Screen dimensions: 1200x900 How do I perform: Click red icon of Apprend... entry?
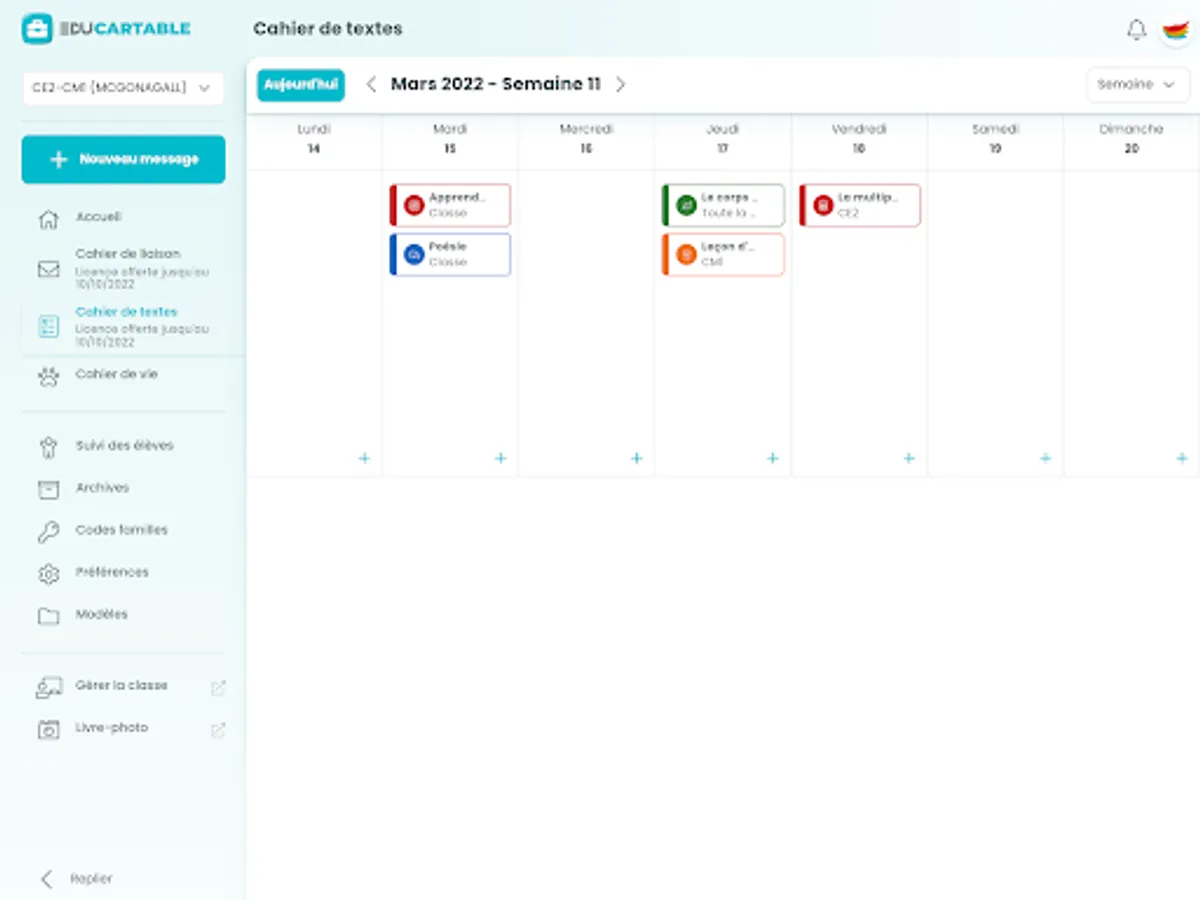coord(413,205)
